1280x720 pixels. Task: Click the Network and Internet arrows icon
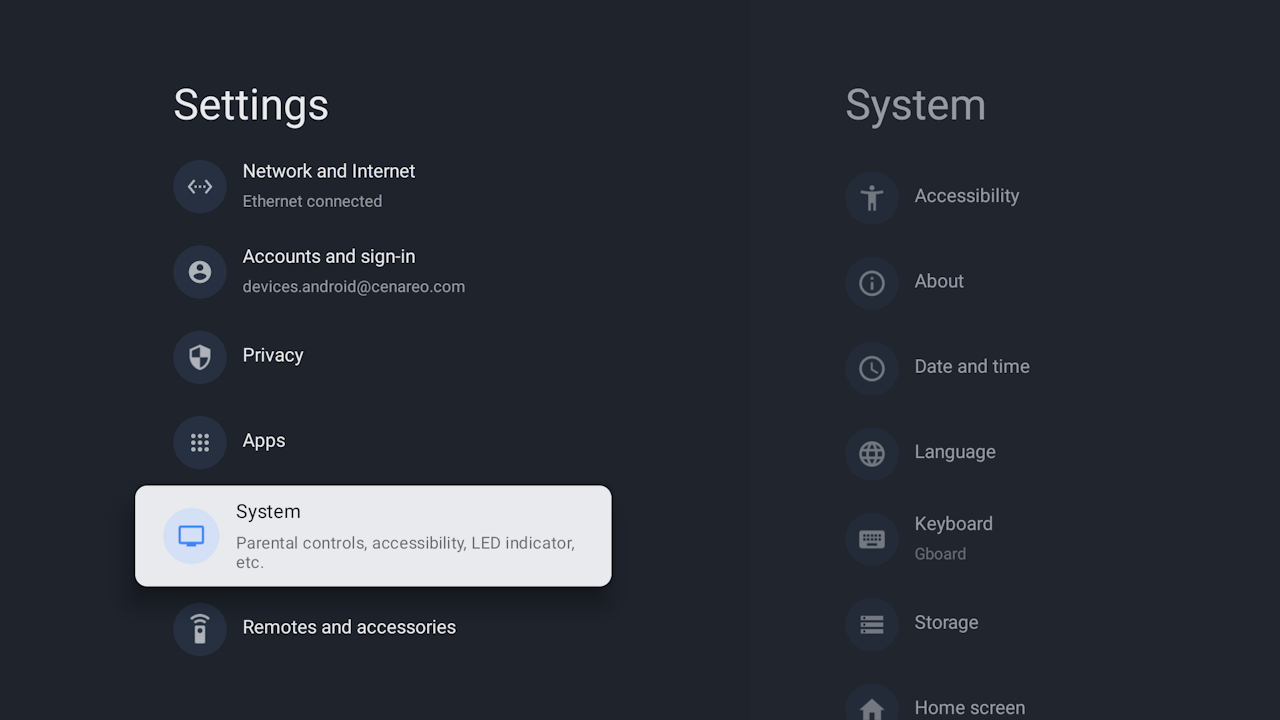(x=200, y=187)
